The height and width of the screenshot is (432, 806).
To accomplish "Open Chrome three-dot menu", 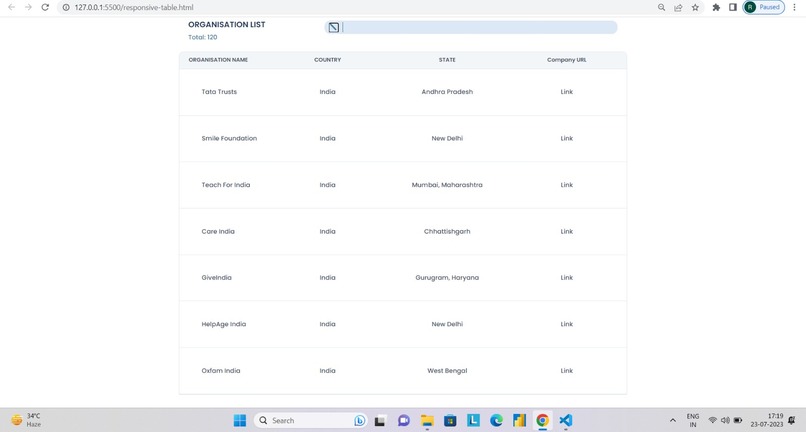I will [x=795, y=7].
